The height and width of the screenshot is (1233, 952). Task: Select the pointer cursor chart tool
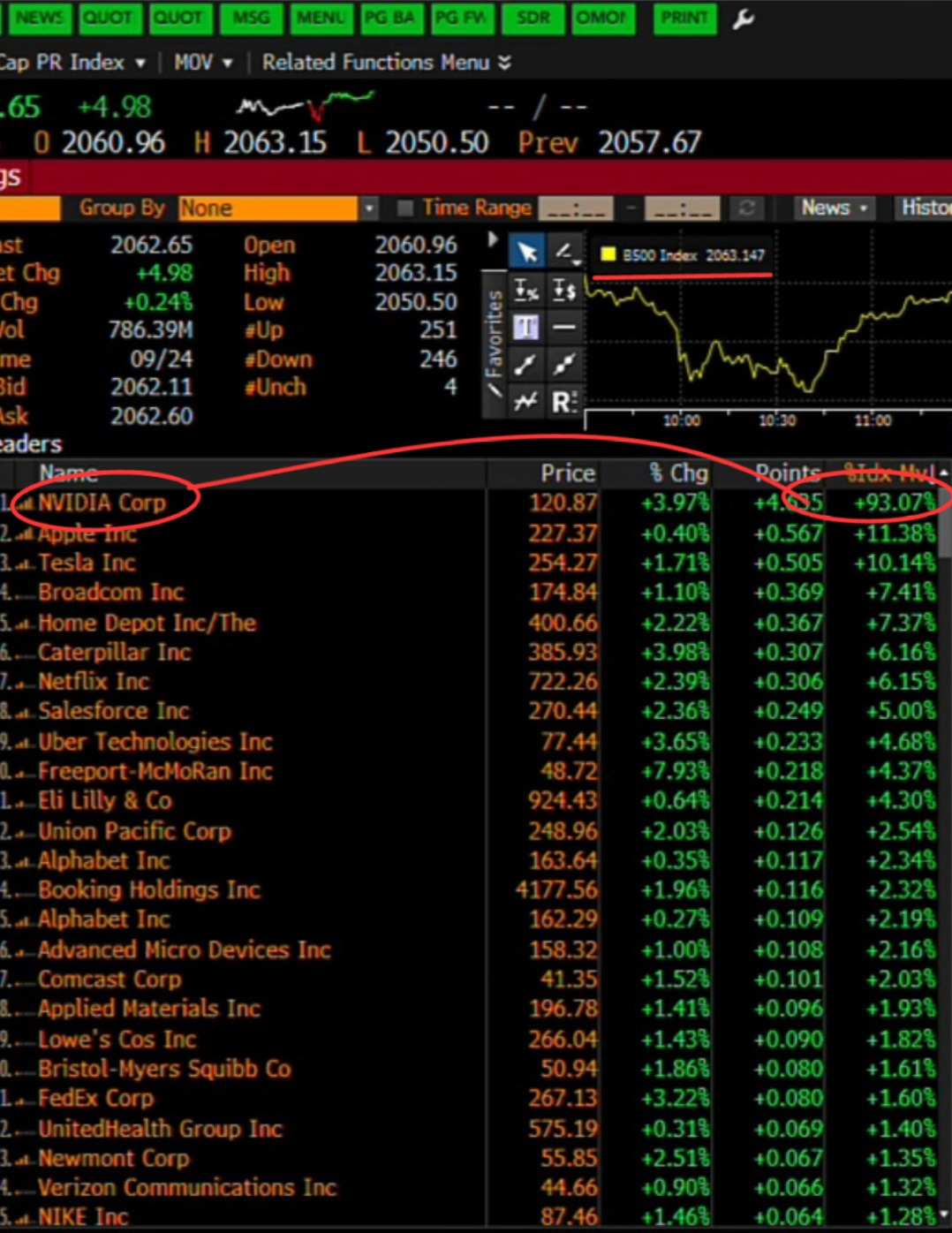point(527,253)
